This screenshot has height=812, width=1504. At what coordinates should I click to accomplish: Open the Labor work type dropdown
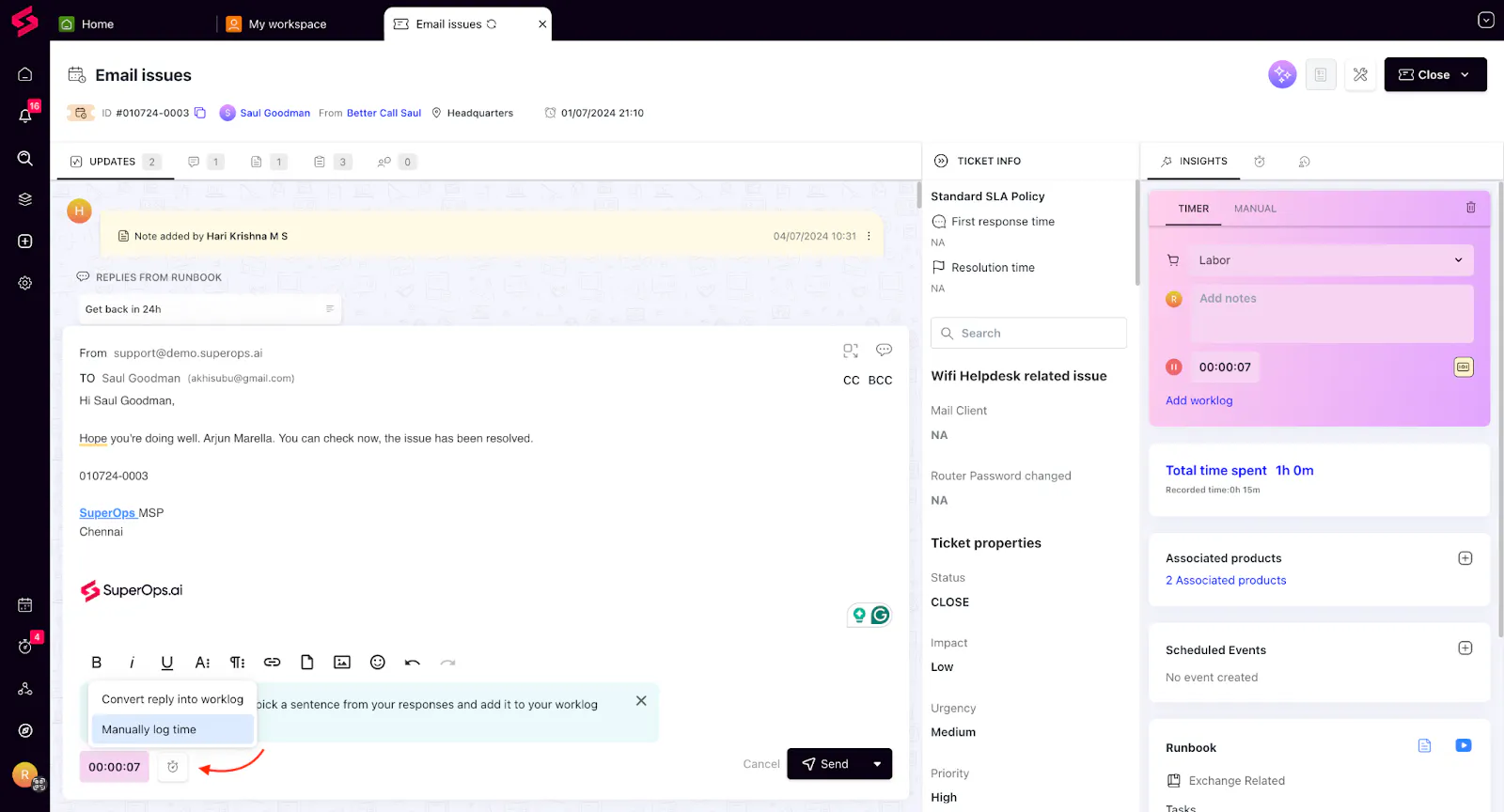pyautogui.click(x=1332, y=260)
